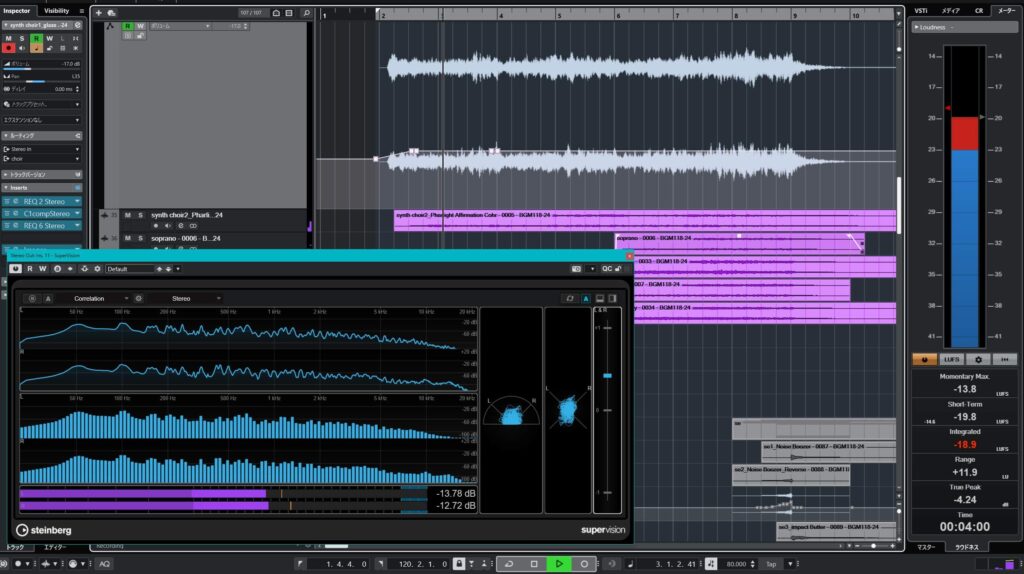Screen dimensions: 1024x574
Task: Toggle the transport cycle loop button
Action: 509,564
